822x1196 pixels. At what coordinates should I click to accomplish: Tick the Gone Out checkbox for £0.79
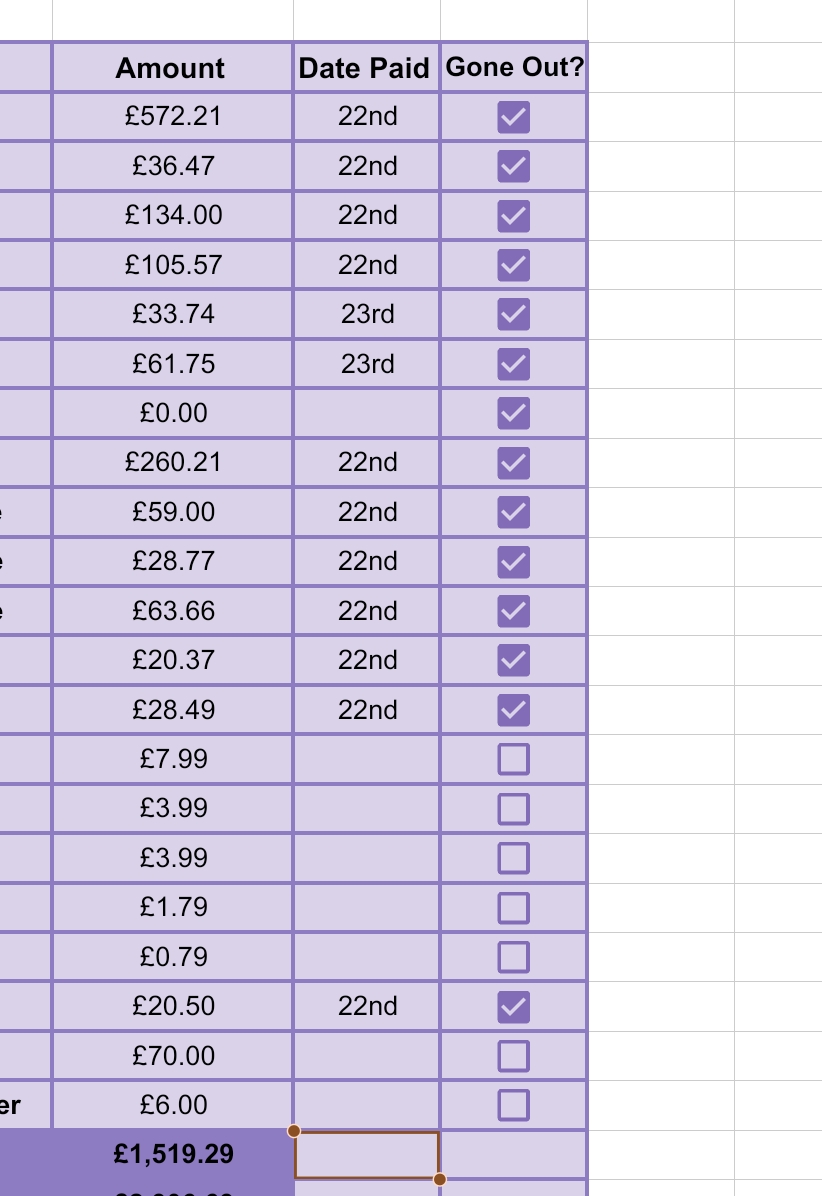513,956
